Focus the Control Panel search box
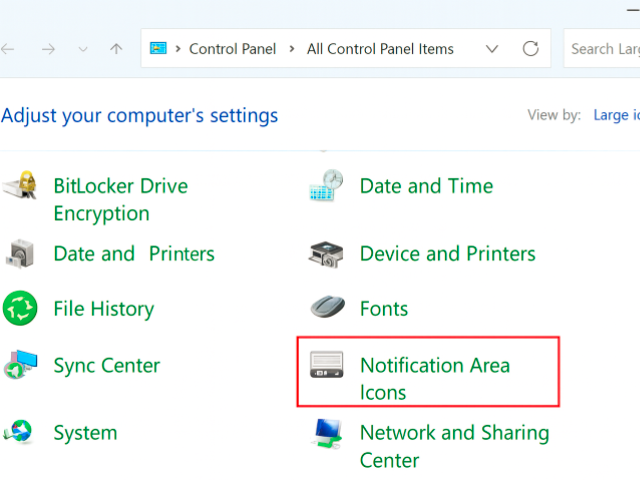Screen dimensions: 640x480 pyautogui.click(x=604, y=48)
